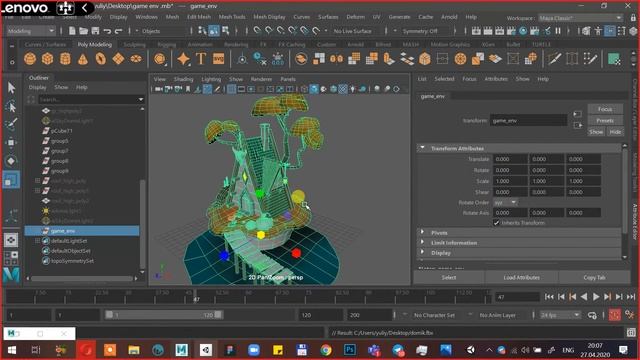Open the Rotate Order dropdown
Viewport: 640px width, 360px height.
click(x=505, y=202)
